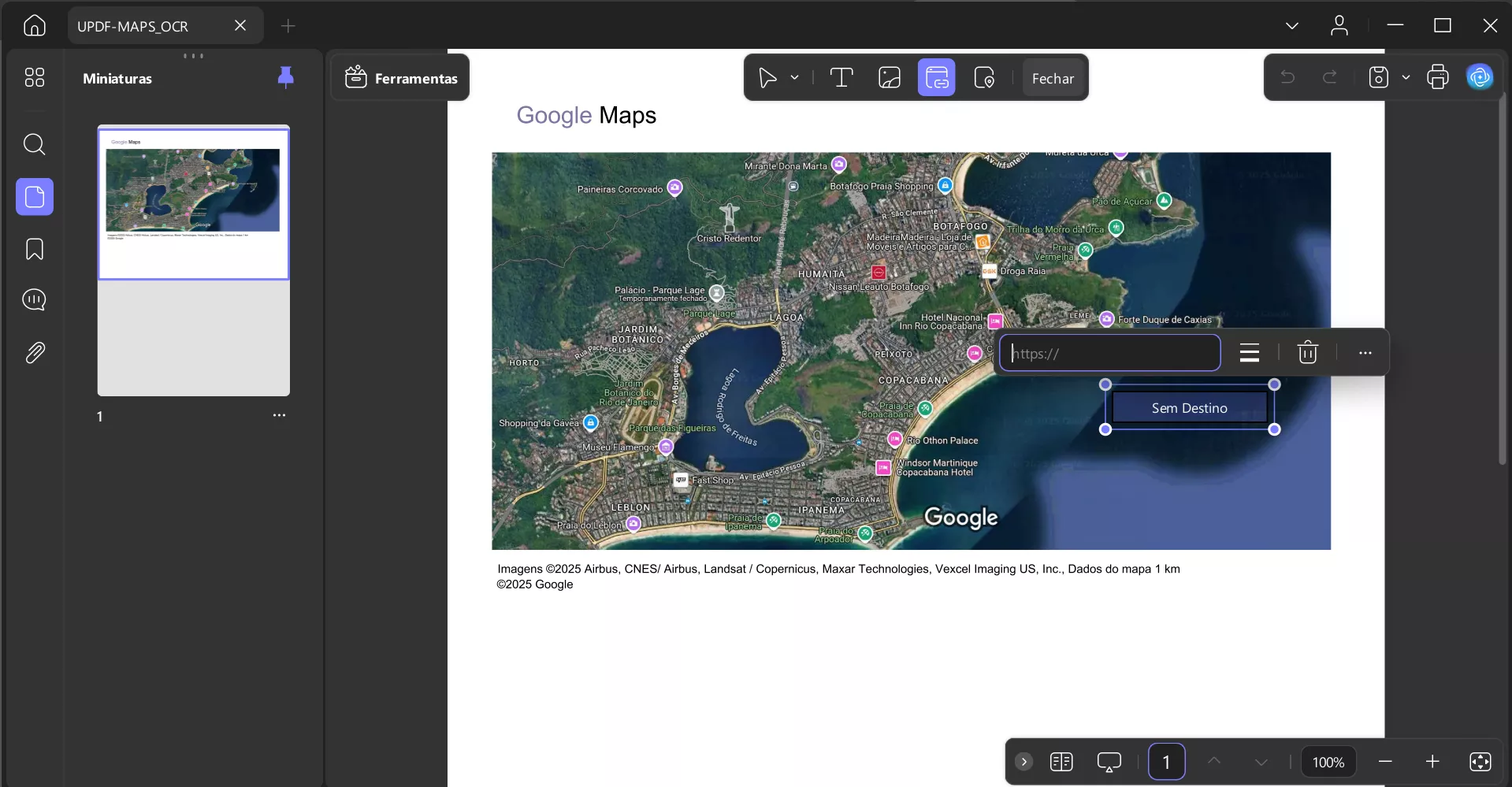Open page 1 thumbnail options menu
Viewport: 1512px width, 787px height.
(x=279, y=415)
